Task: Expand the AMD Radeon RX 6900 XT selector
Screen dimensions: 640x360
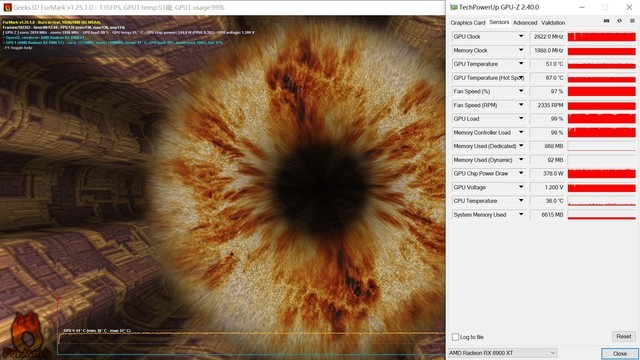Action: [x=502, y=353]
